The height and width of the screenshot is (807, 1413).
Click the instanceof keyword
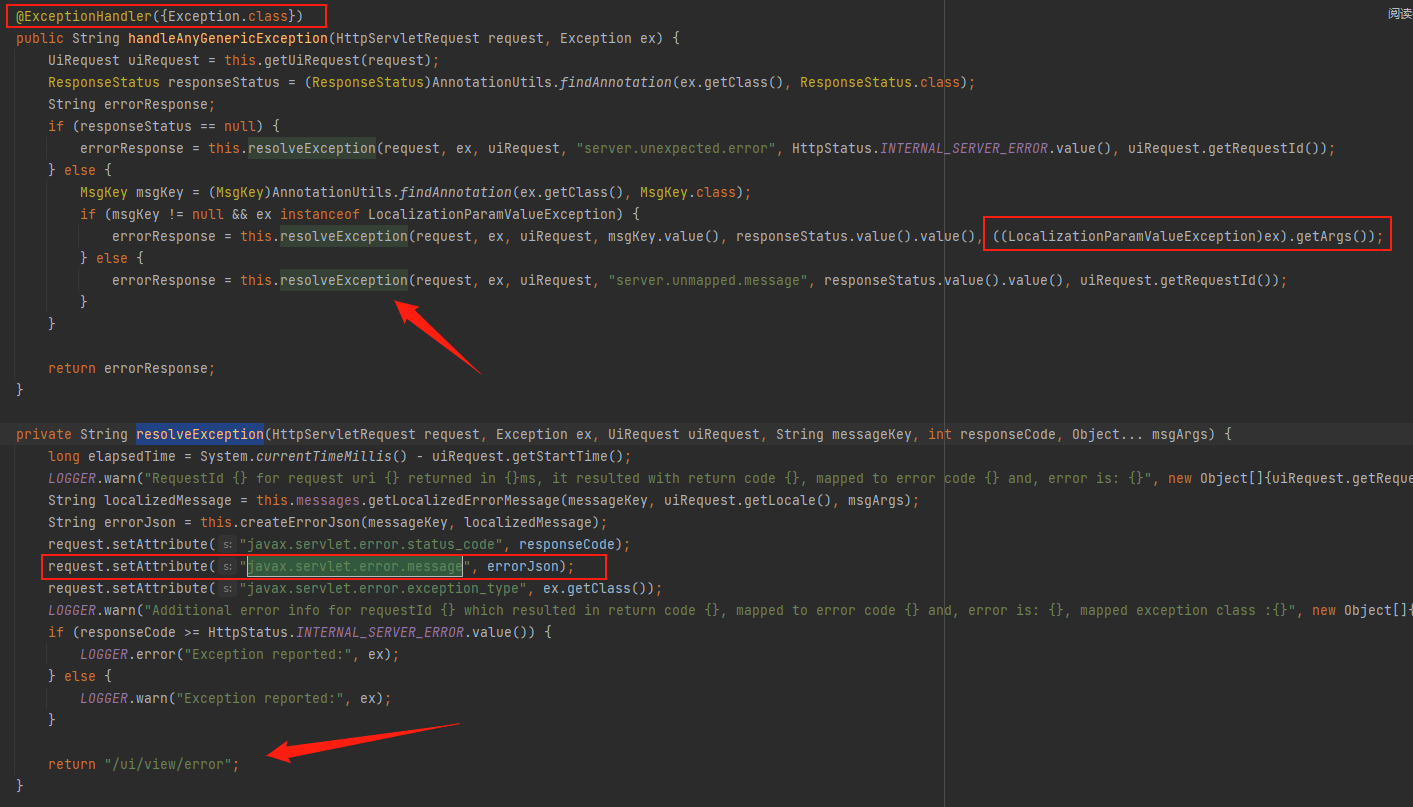(320, 214)
